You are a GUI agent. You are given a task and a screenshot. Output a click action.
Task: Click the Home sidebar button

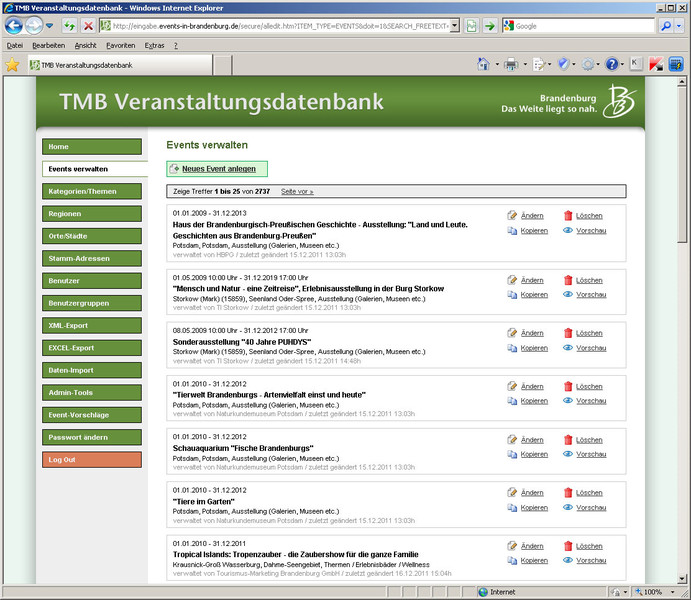[x=92, y=147]
